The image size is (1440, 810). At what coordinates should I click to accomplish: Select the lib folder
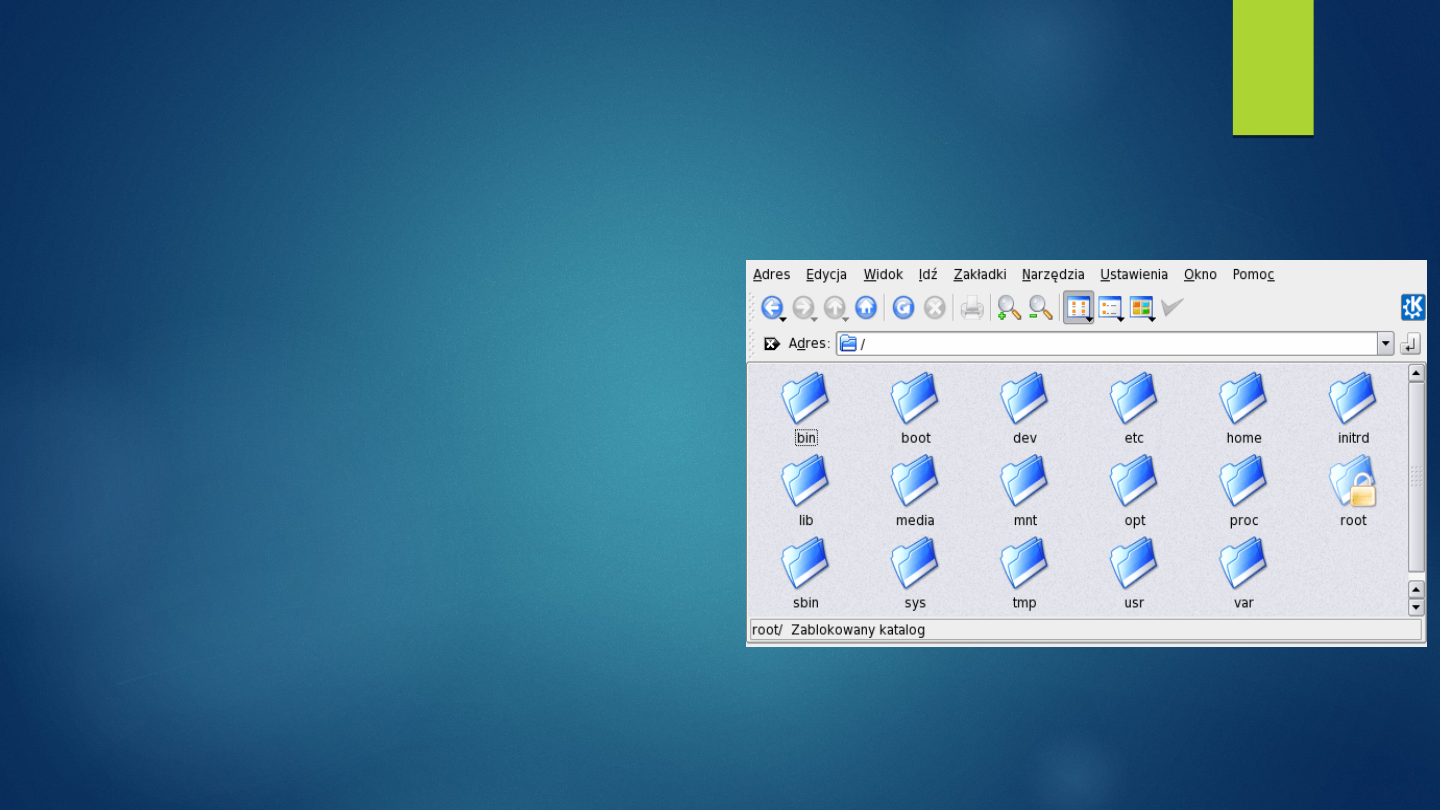(806, 491)
